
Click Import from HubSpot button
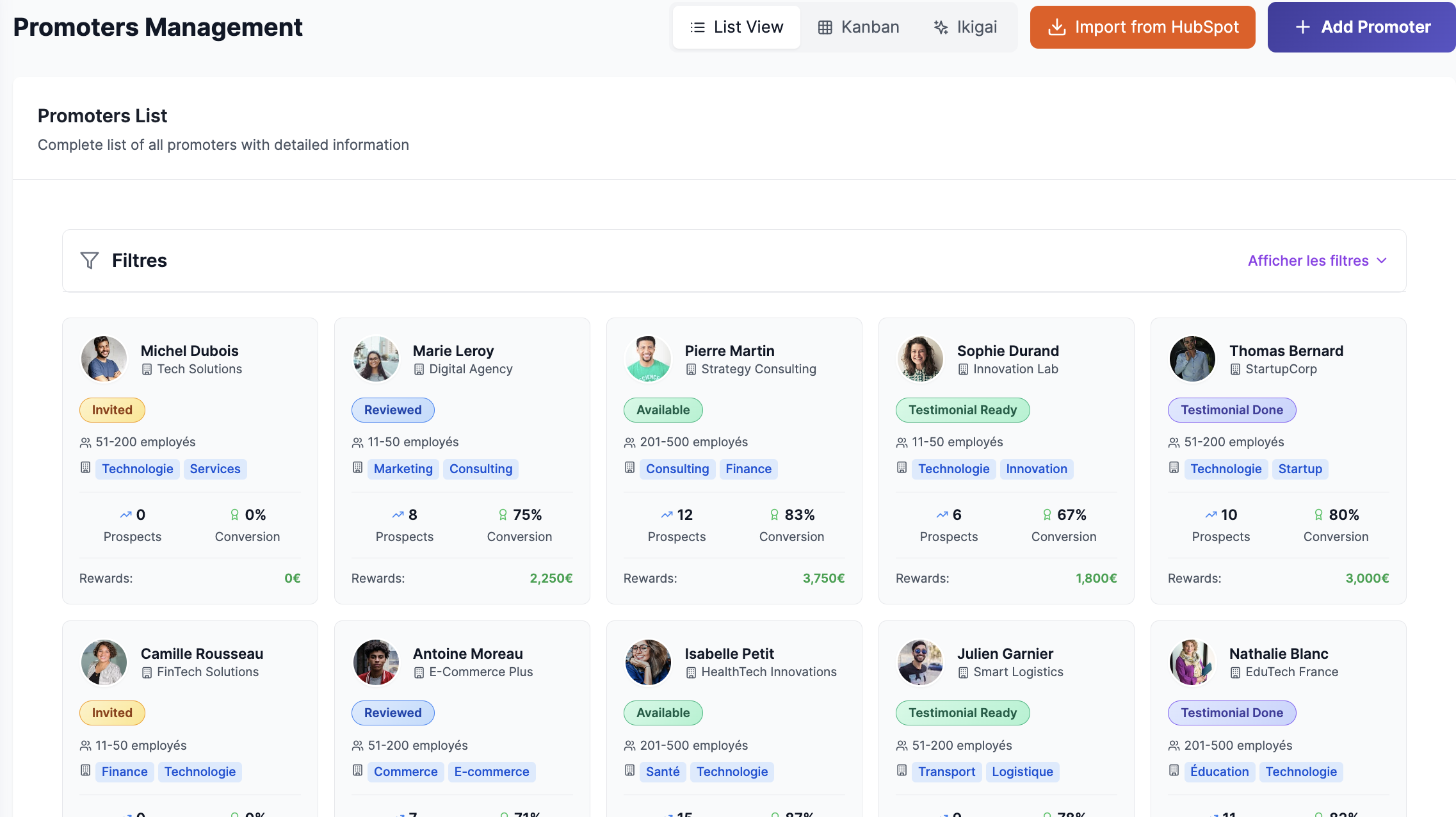(1142, 27)
